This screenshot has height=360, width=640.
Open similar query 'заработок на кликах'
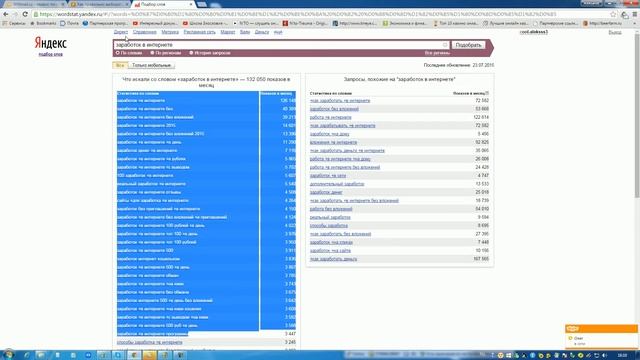(331, 242)
